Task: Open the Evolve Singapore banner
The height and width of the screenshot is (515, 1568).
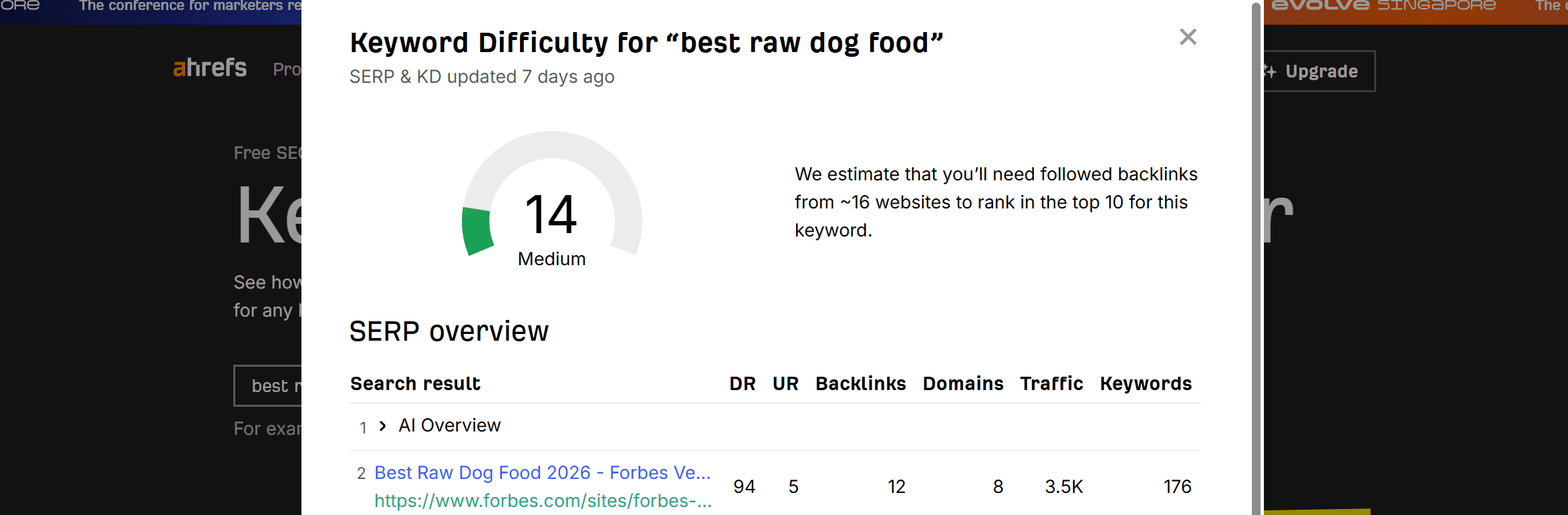Action: click(x=1382, y=7)
